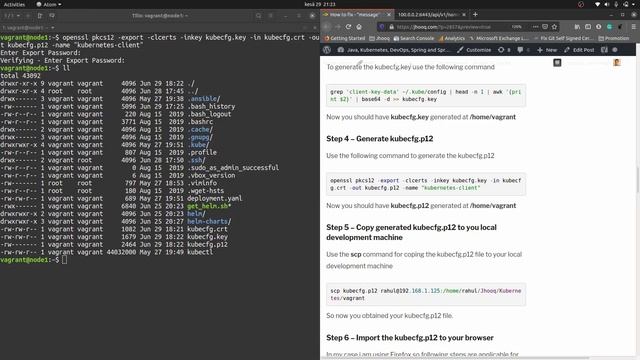The width and height of the screenshot is (640, 360).
Task: Open the clock and calendar in top bar
Action: tap(320, 4)
